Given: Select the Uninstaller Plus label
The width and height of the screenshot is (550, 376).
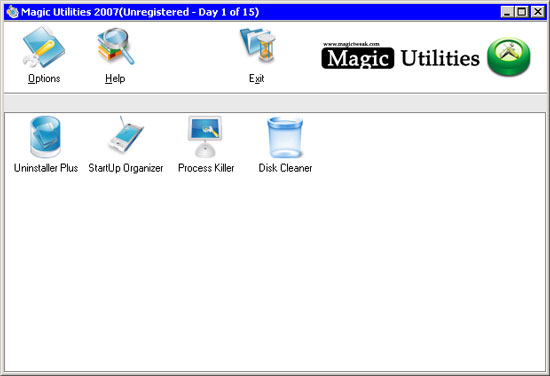Looking at the screenshot, I should click(x=46, y=168).
